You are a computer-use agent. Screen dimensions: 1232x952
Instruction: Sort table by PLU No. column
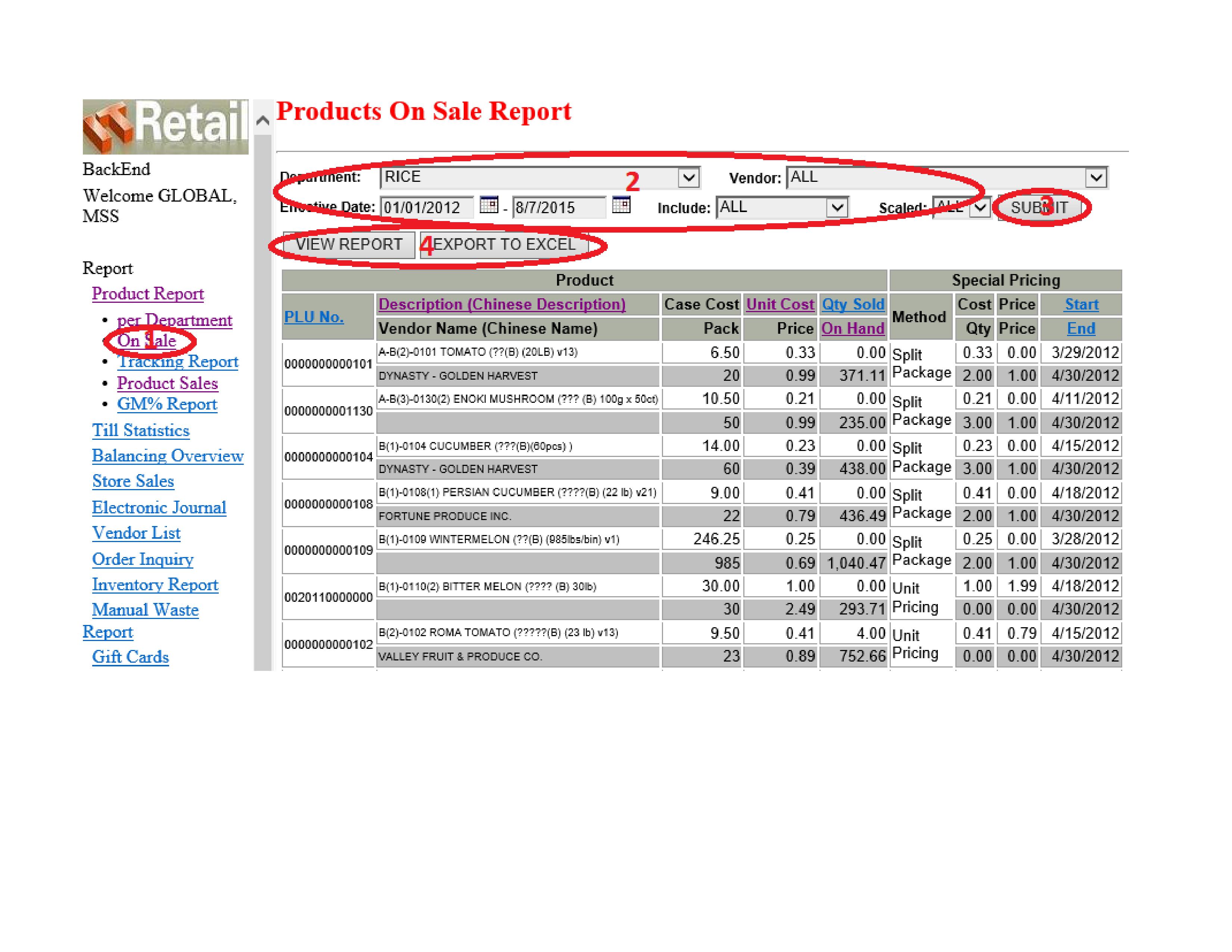pos(314,317)
